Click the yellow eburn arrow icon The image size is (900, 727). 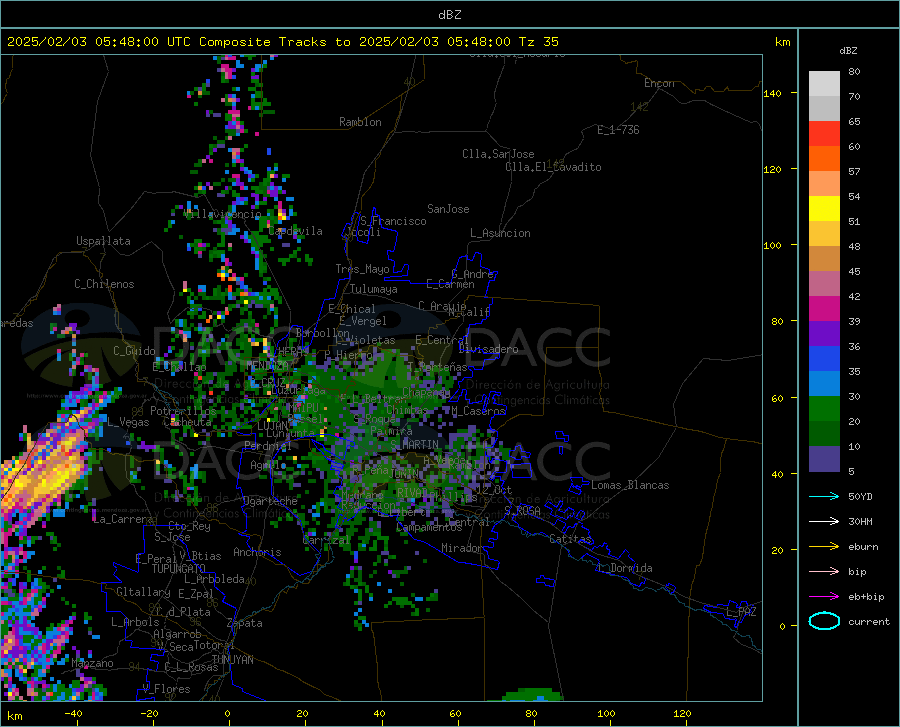click(x=824, y=546)
